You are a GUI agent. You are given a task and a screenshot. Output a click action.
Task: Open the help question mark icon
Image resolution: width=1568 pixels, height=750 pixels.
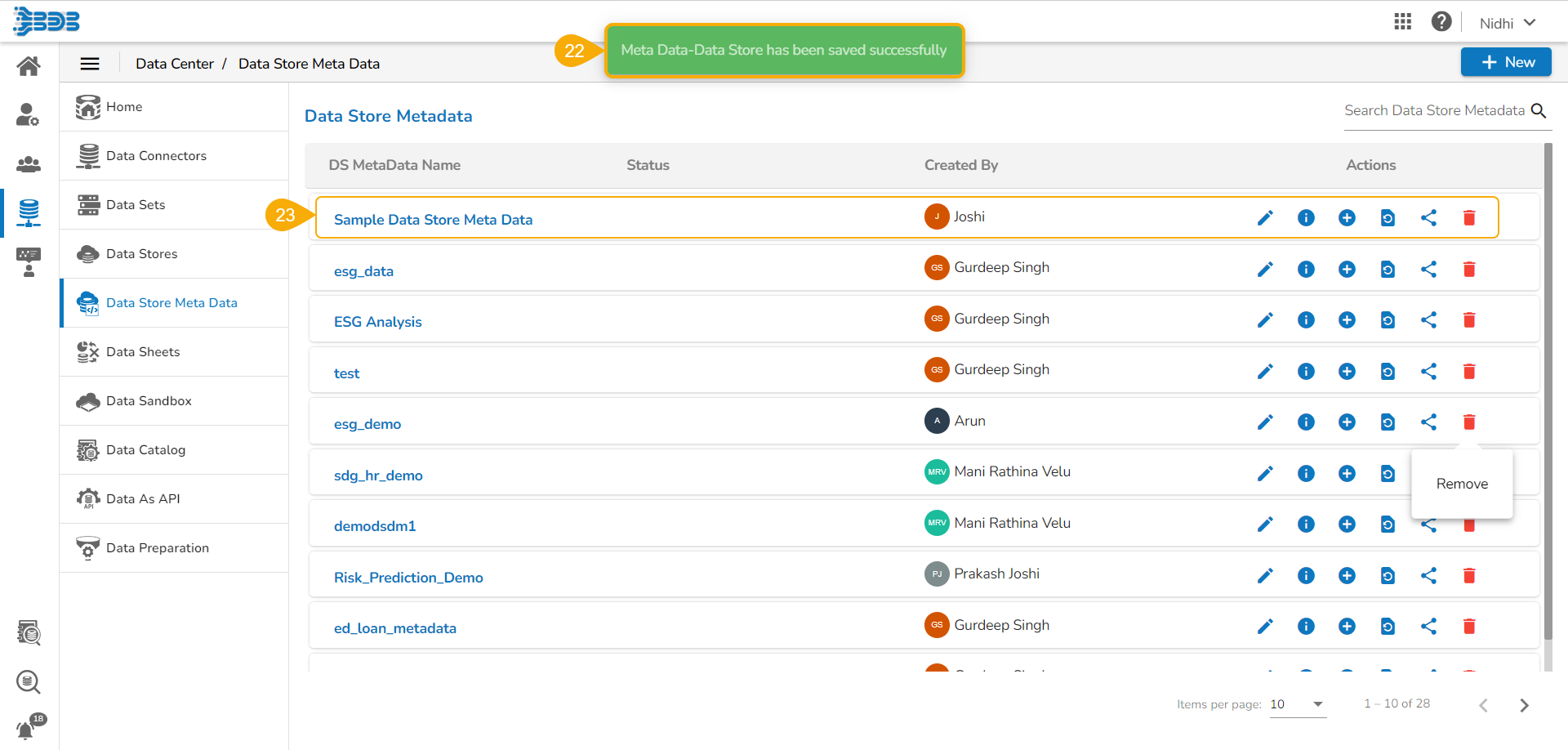pos(1441,22)
